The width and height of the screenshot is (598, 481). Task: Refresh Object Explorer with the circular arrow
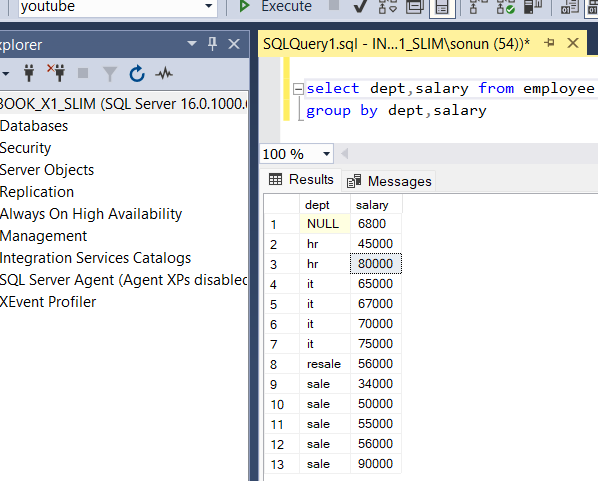click(137, 74)
